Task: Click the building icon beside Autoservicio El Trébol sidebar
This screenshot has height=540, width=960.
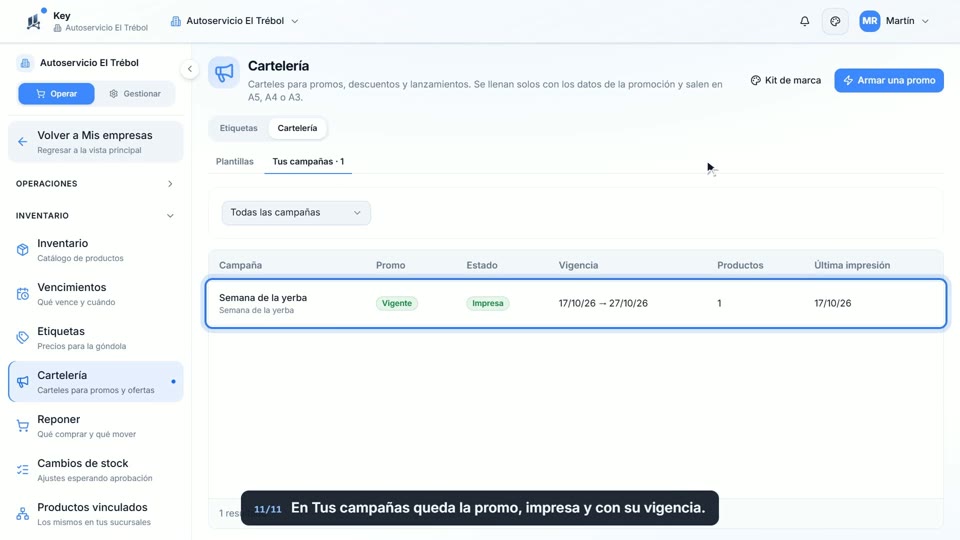Action: tap(24, 62)
